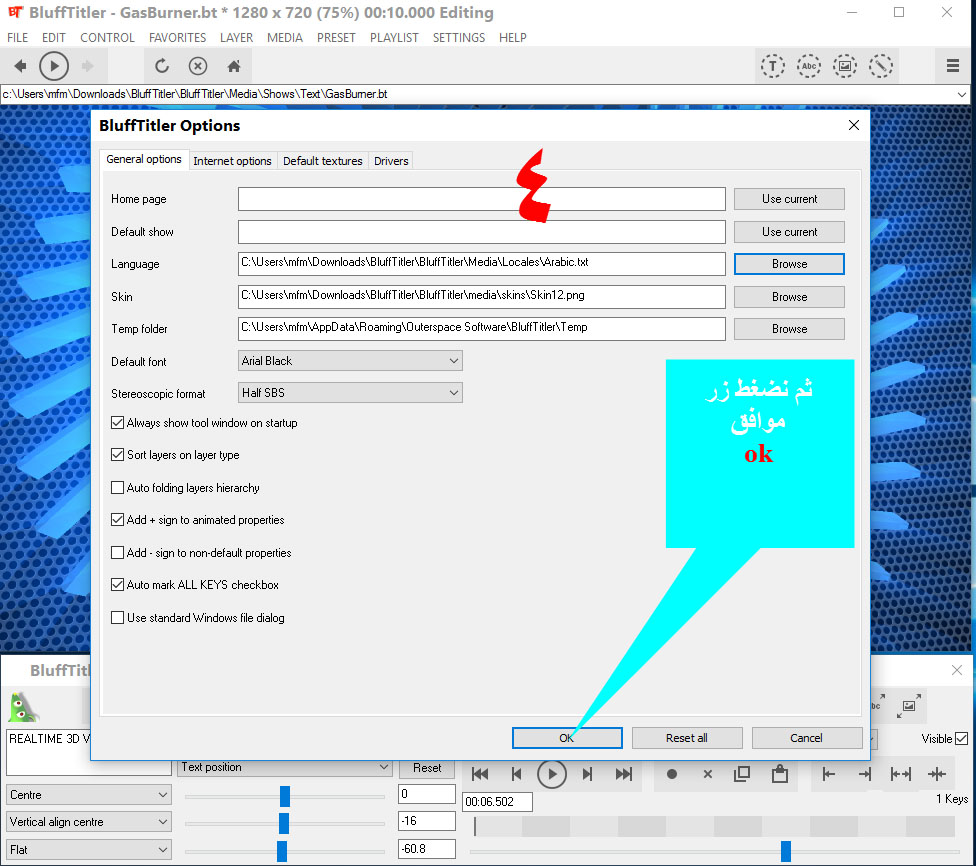976x866 pixels.
Task: Enable 'Use standard Windows file dialog'
Action: point(117,618)
